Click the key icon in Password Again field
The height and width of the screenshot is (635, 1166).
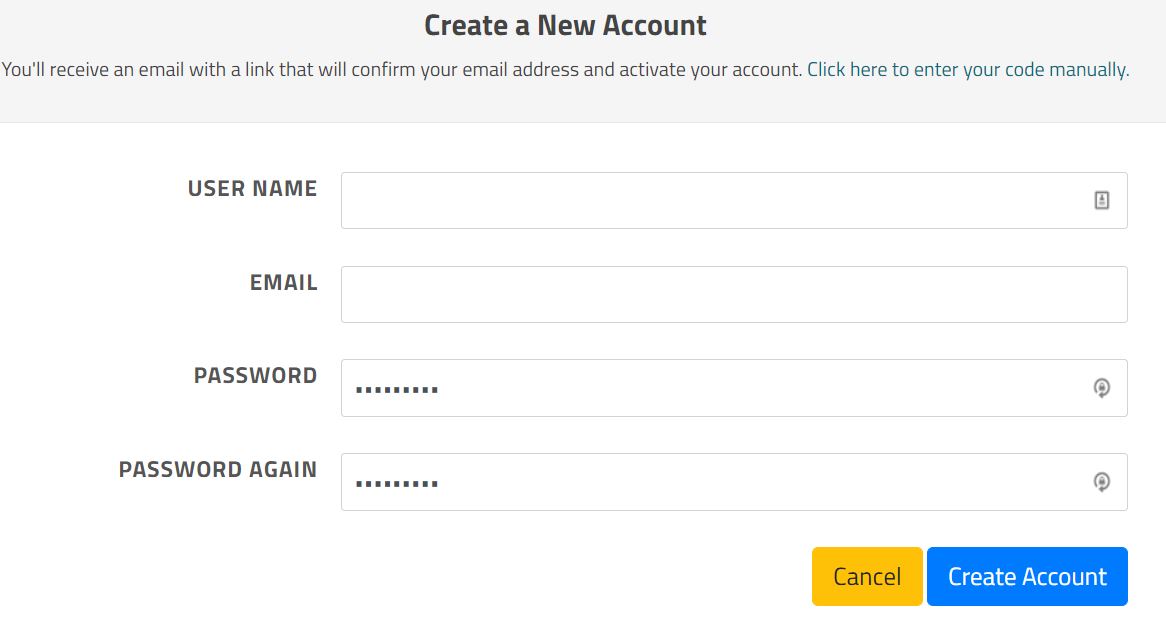coord(1101,482)
